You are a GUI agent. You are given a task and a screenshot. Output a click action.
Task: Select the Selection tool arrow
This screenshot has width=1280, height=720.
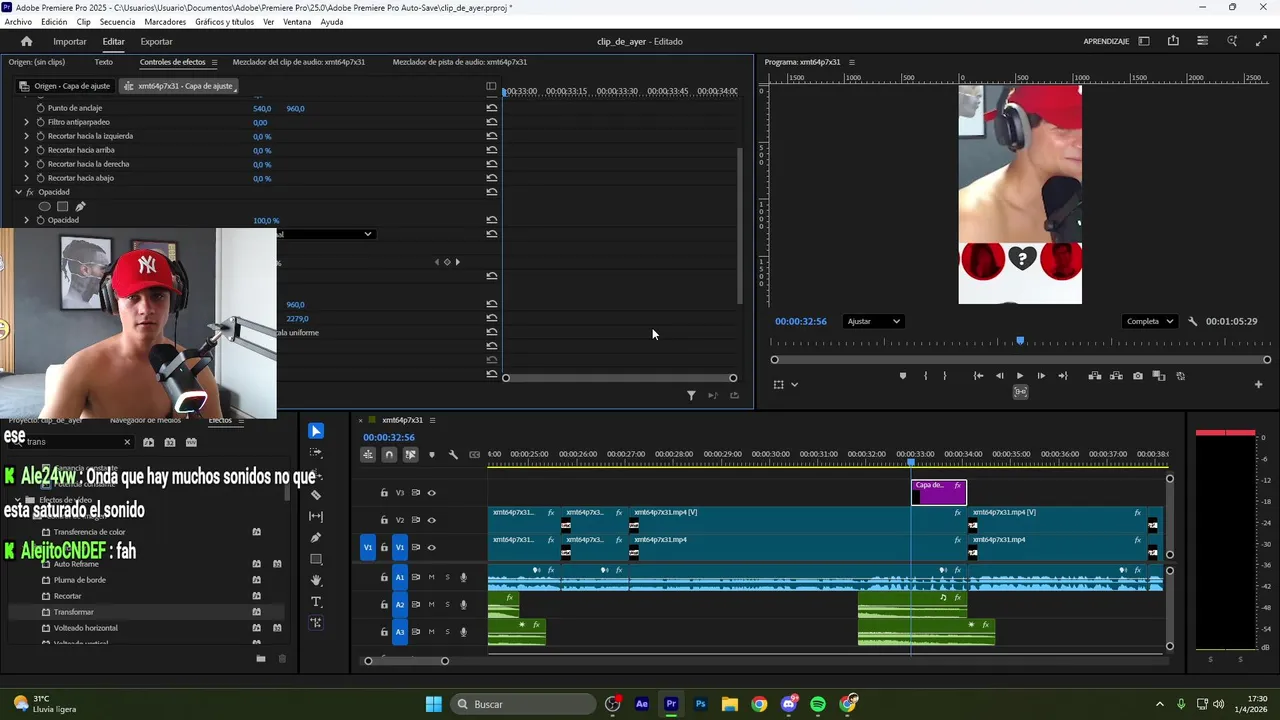click(x=316, y=431)
